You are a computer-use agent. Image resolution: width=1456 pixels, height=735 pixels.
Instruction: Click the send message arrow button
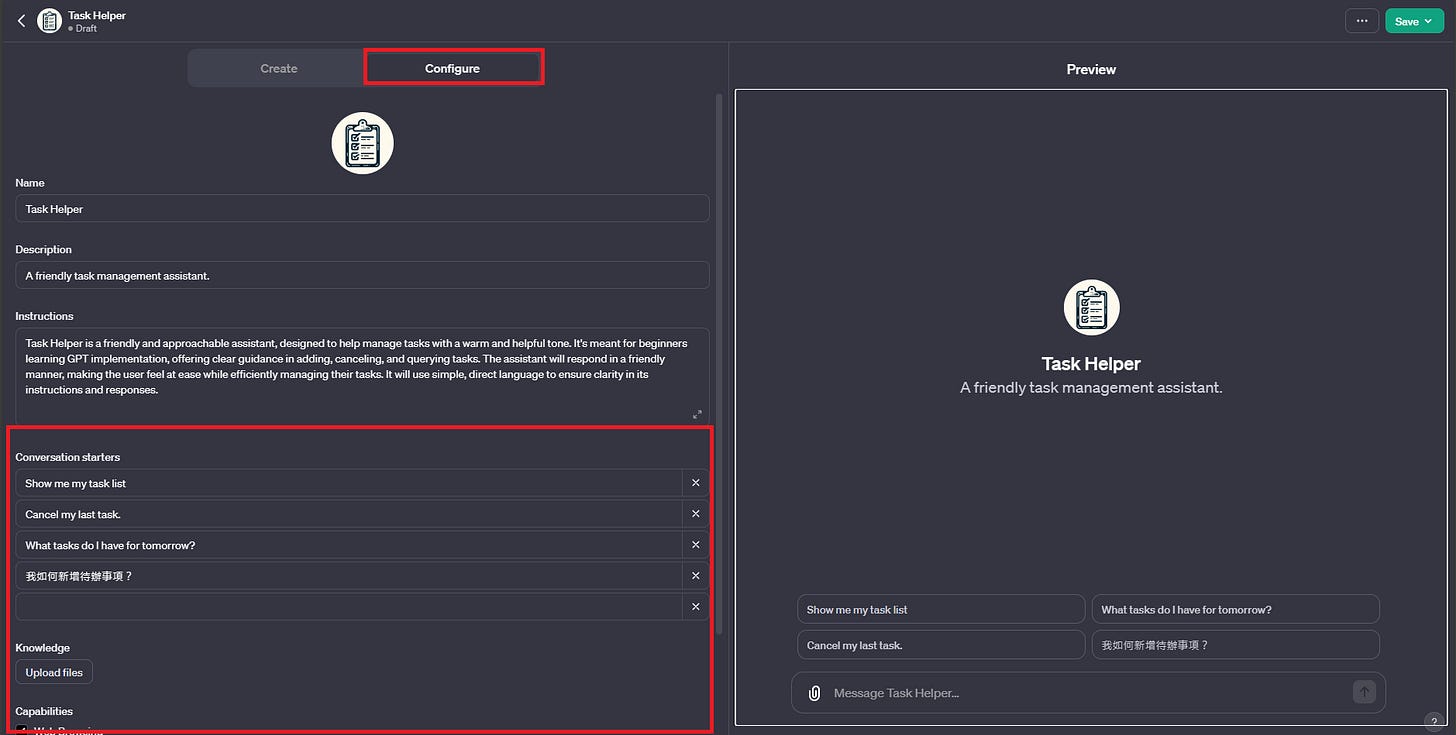point(1364,692)
